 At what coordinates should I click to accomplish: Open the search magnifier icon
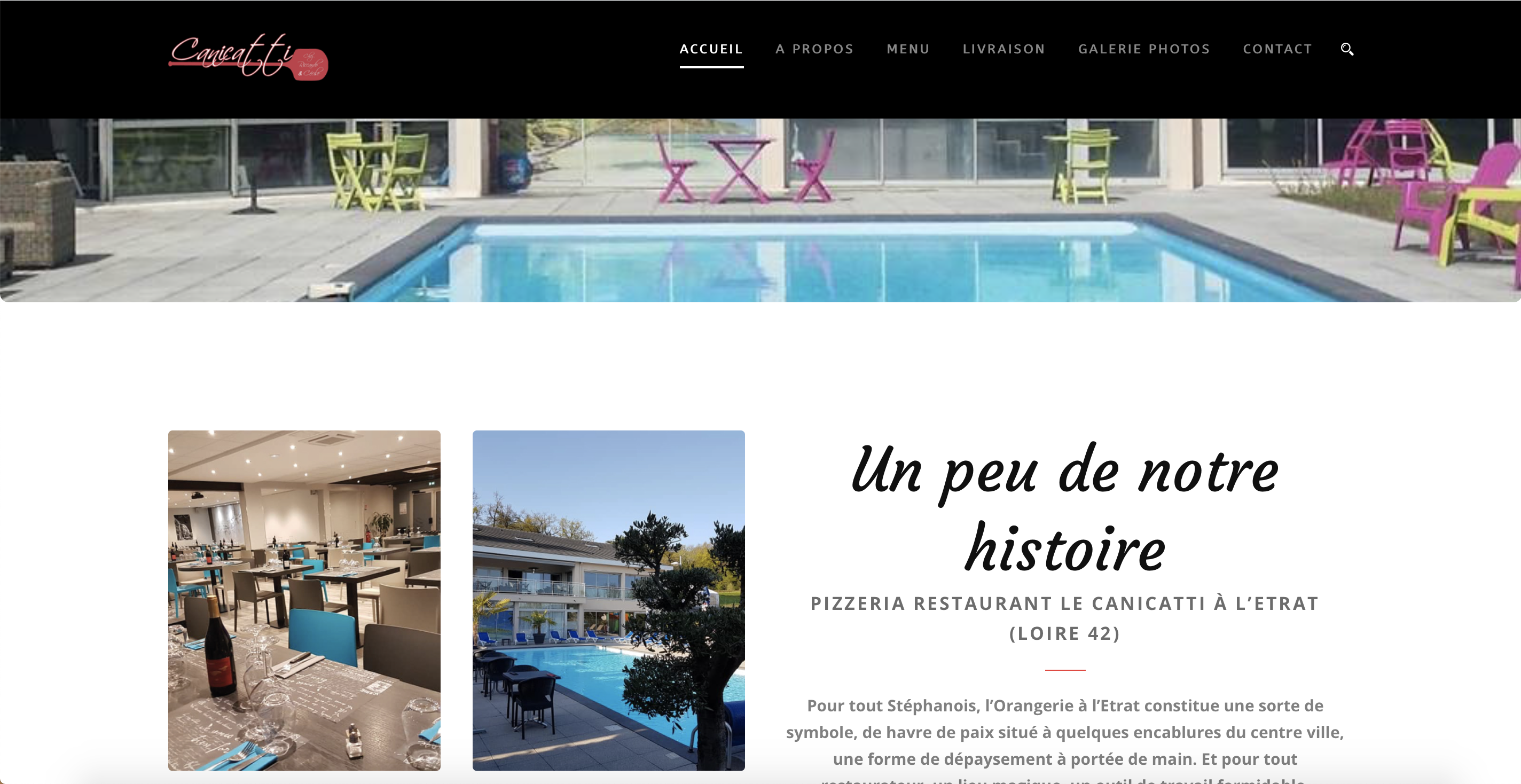click(1347, 49)
